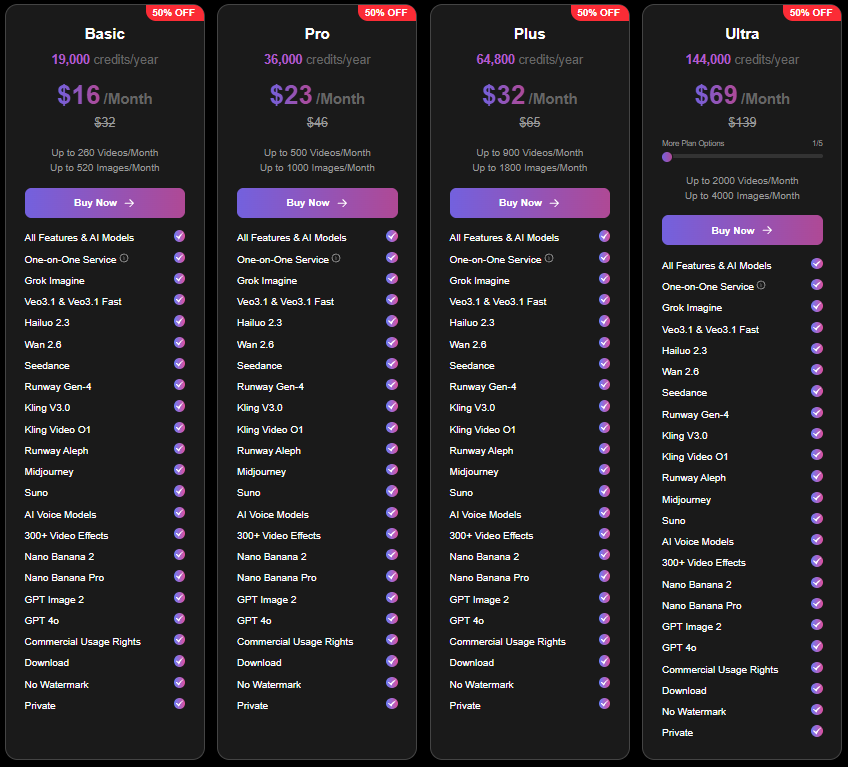Click the info icon beside Pro One-on-One Service
Image resolution: width=848 pixels, height=767 pixels.
pos(336,258)
